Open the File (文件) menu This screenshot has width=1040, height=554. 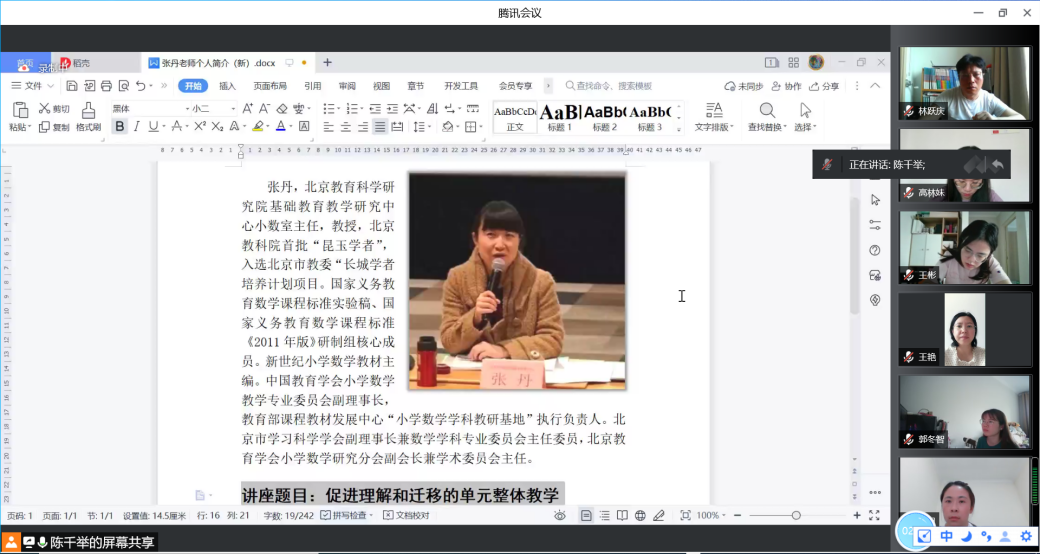pyautogui.click(x=32, y=86)
